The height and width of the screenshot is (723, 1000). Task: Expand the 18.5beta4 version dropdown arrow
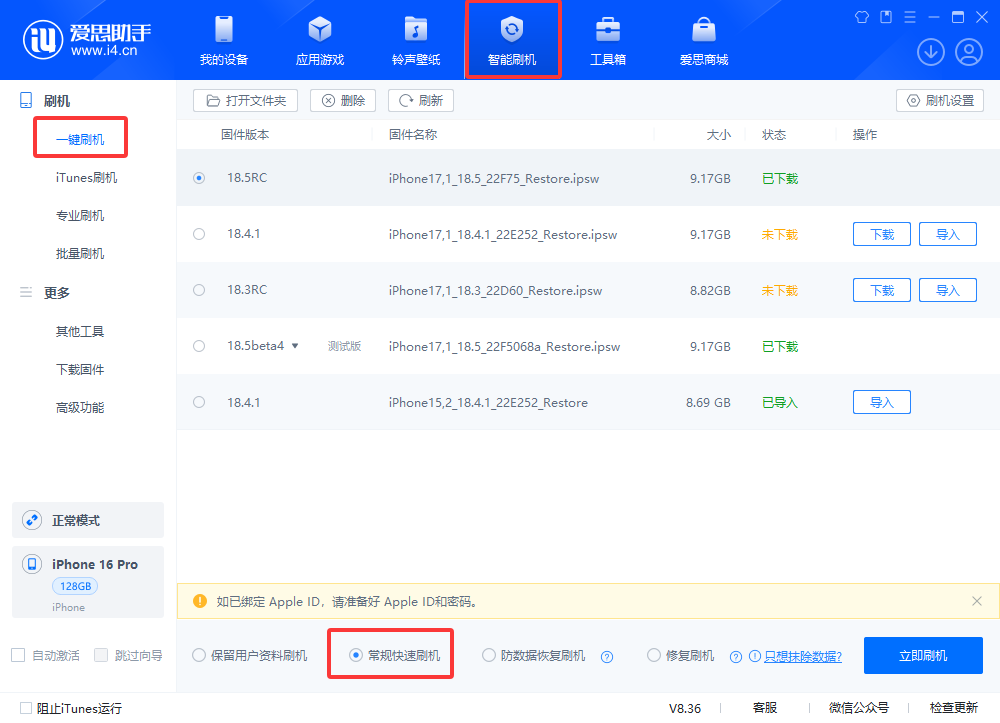coord(295,346)
